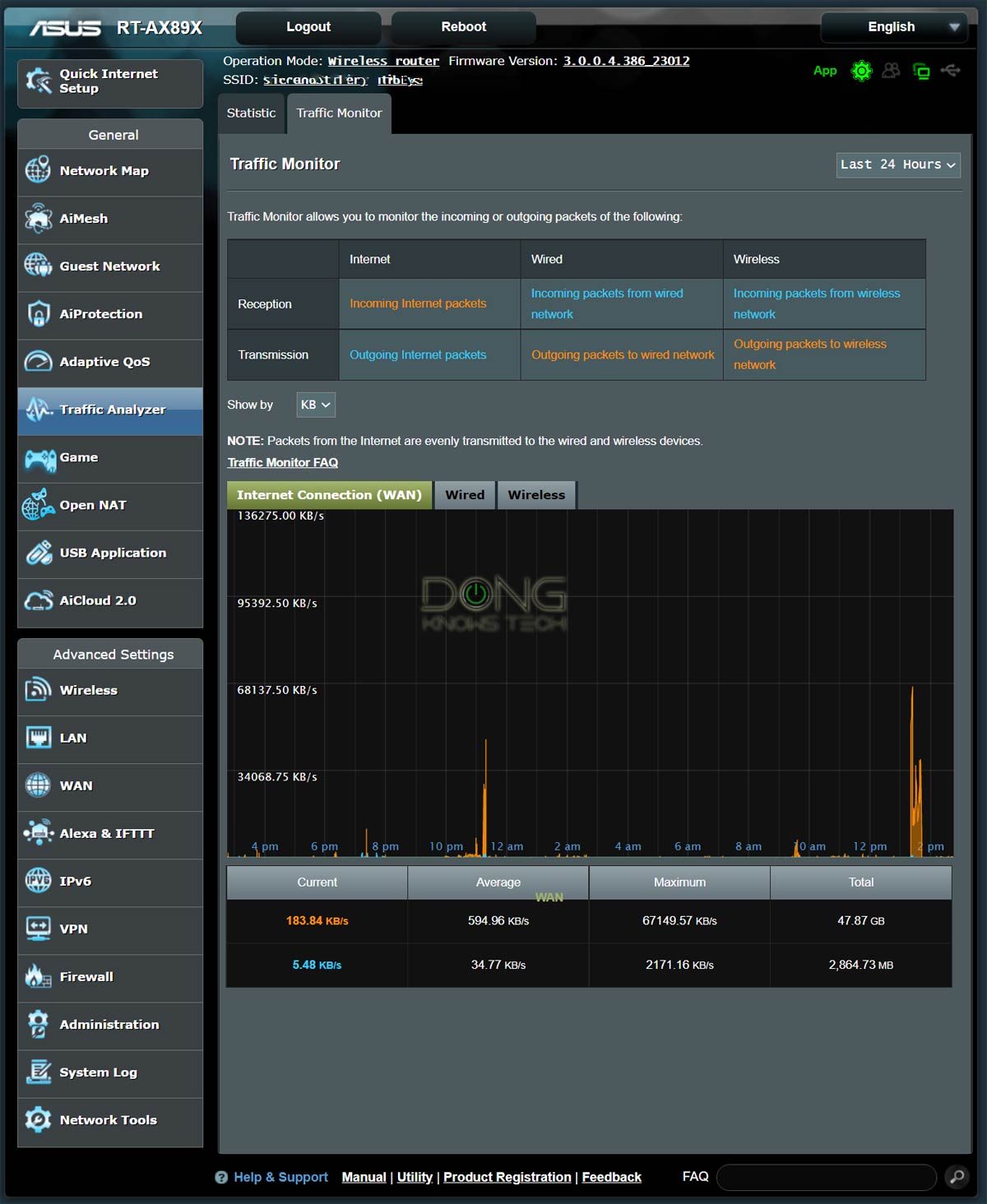Viewport: 987px width, 1204px height.
Task: Open the Manual footer link
Action: (364, 1177)
